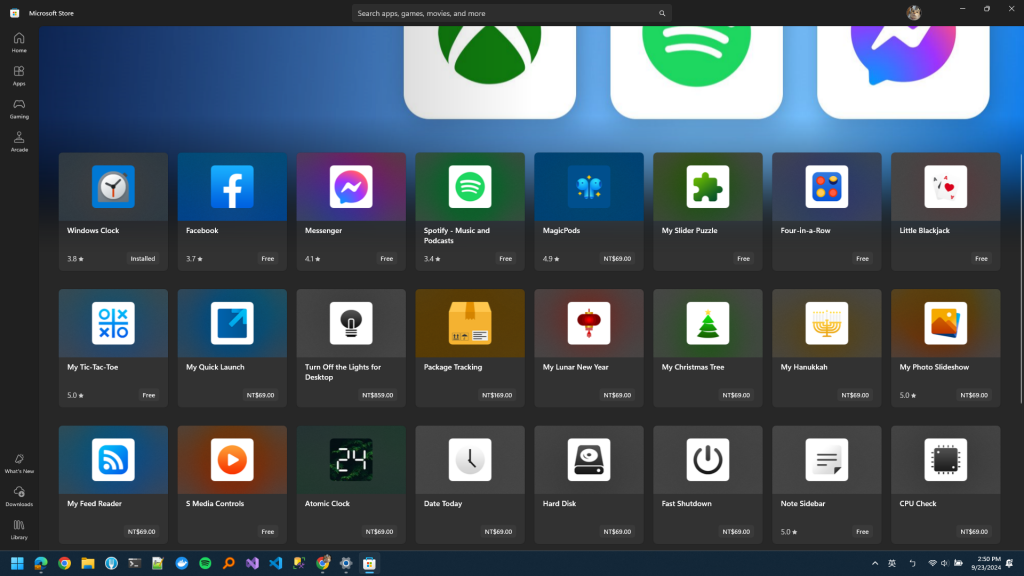
Task: Open the taskbar clock and date
Action: pos(985,563)
